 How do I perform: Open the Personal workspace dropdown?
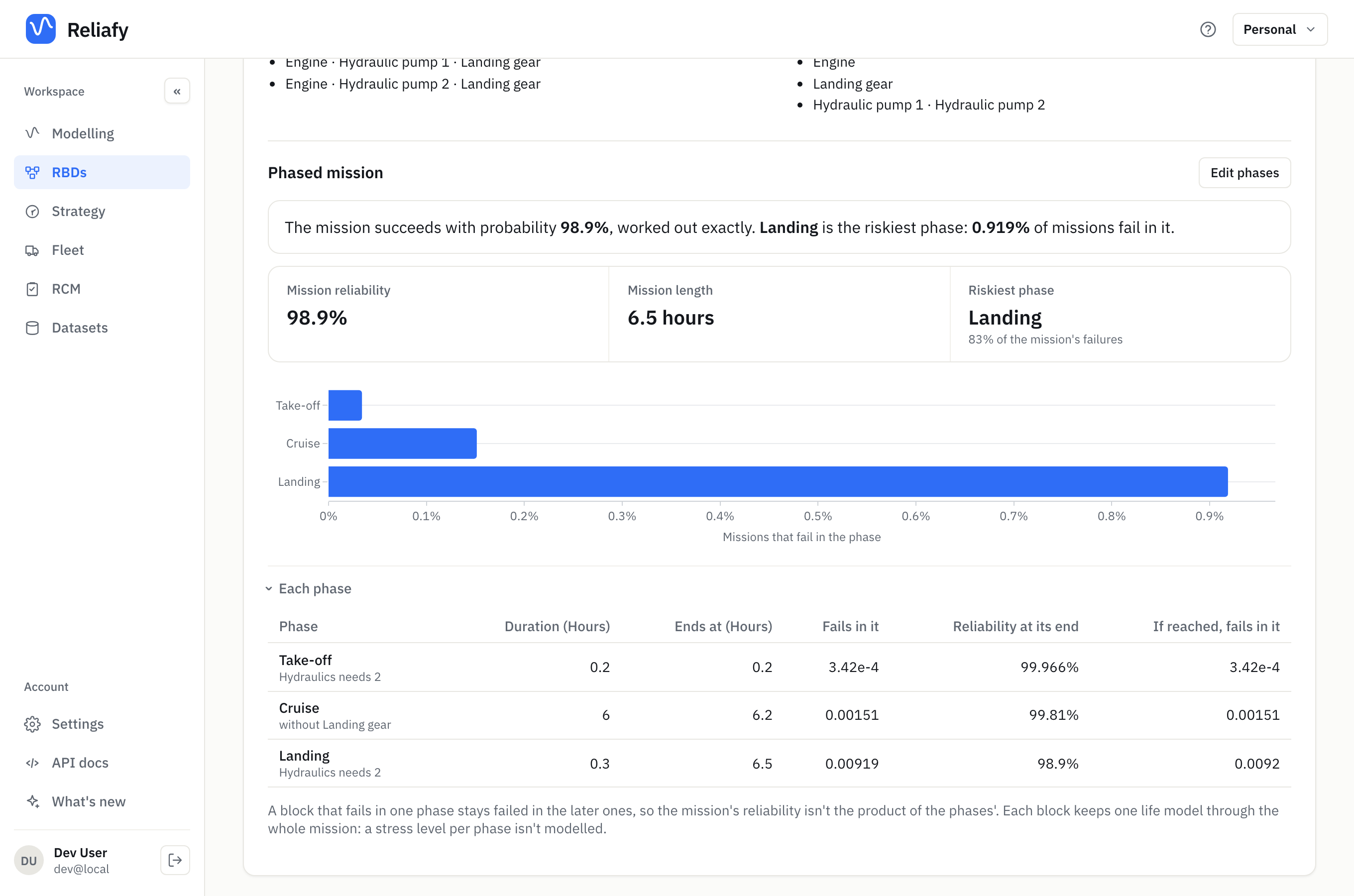(x=1280, y=29)
